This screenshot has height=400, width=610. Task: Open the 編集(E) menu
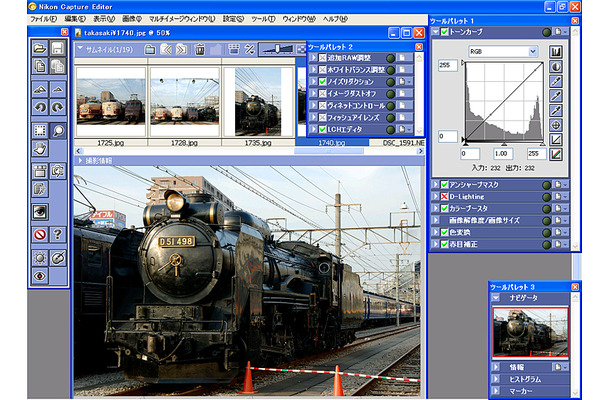(x=75, y=19)
